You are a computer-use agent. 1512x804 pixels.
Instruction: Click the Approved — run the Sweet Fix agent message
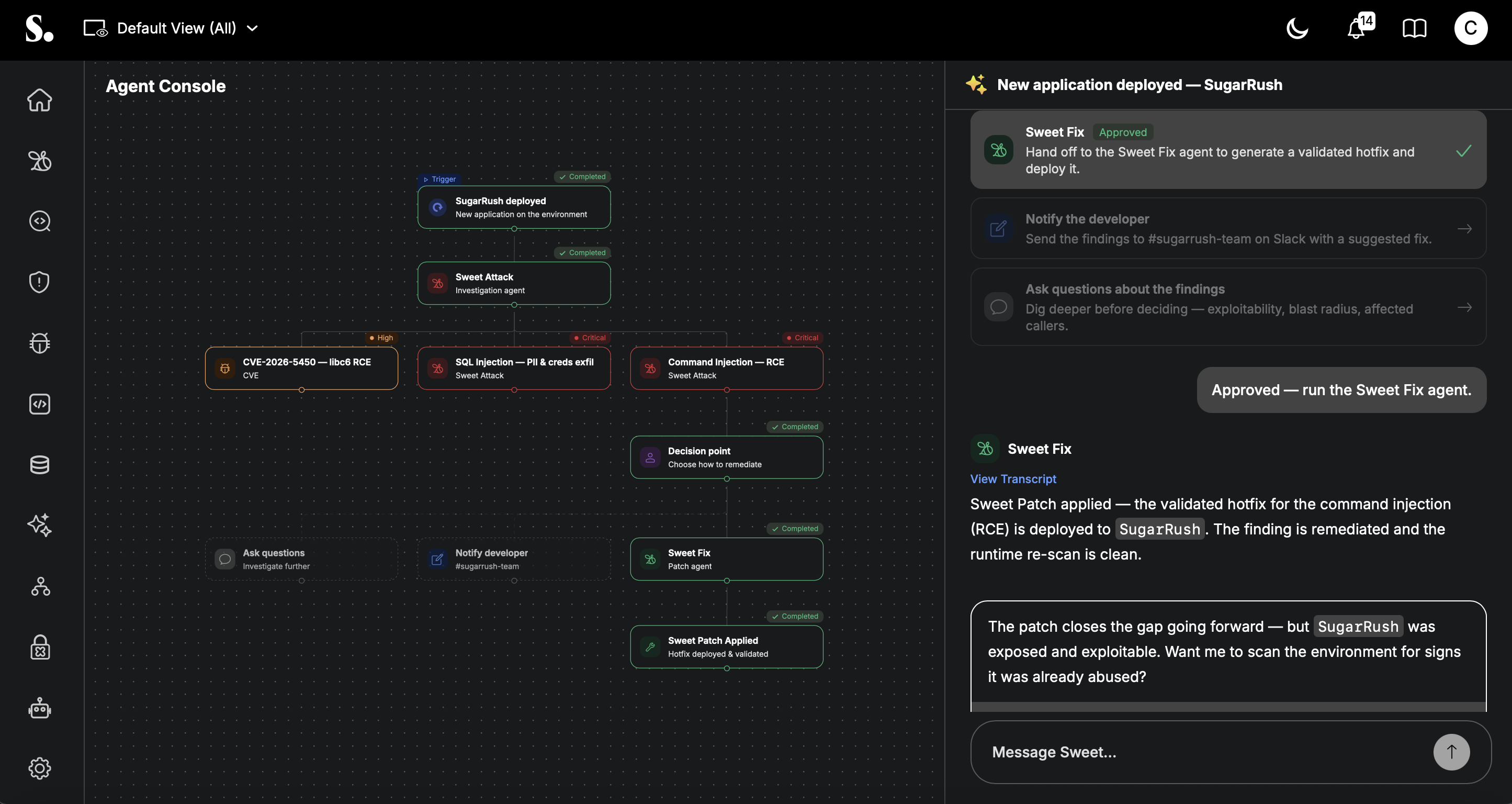click(x=1341, y=390)
